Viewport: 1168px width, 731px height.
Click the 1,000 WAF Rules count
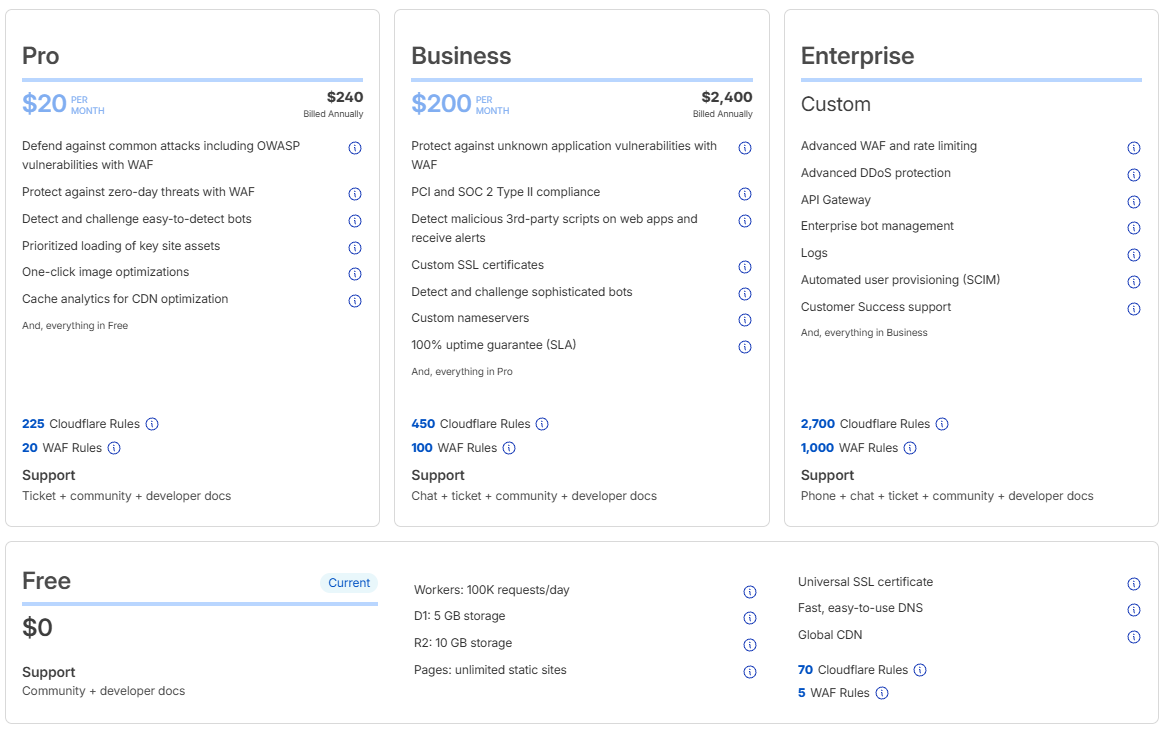point(817,448)
